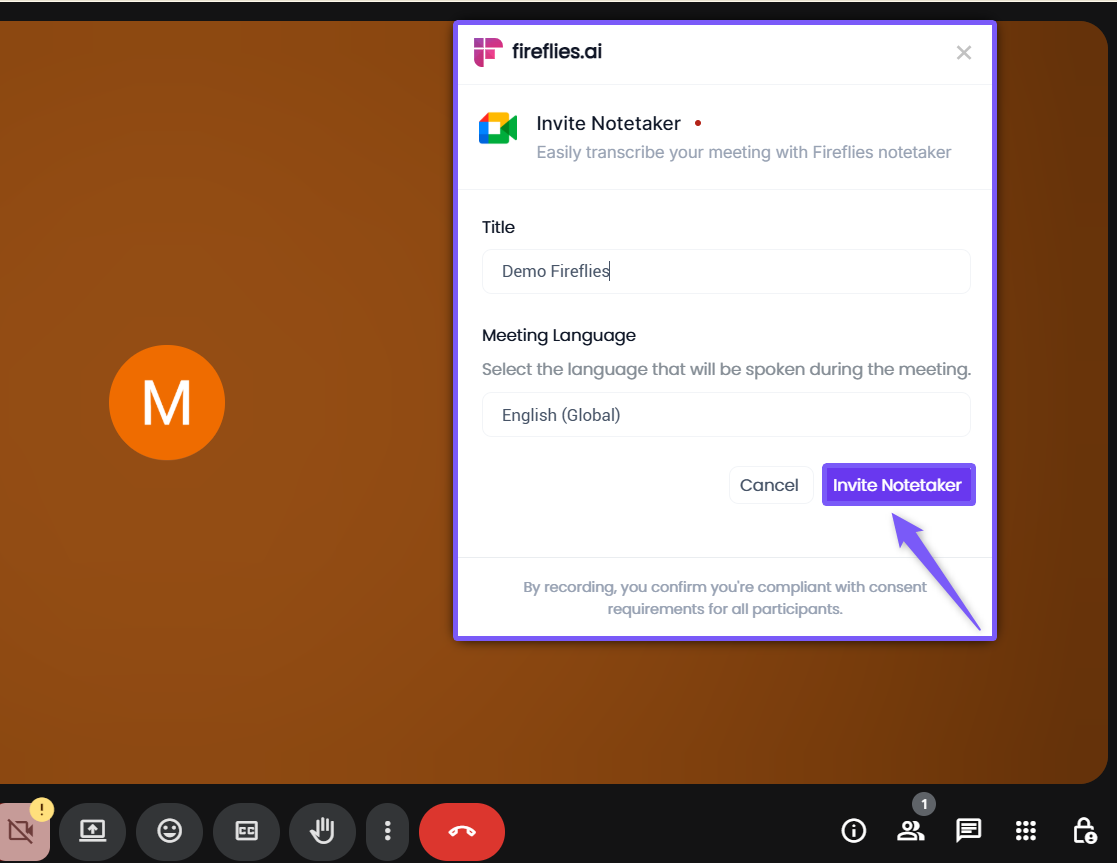Click the fireflies.ai logo

(538, 52)
